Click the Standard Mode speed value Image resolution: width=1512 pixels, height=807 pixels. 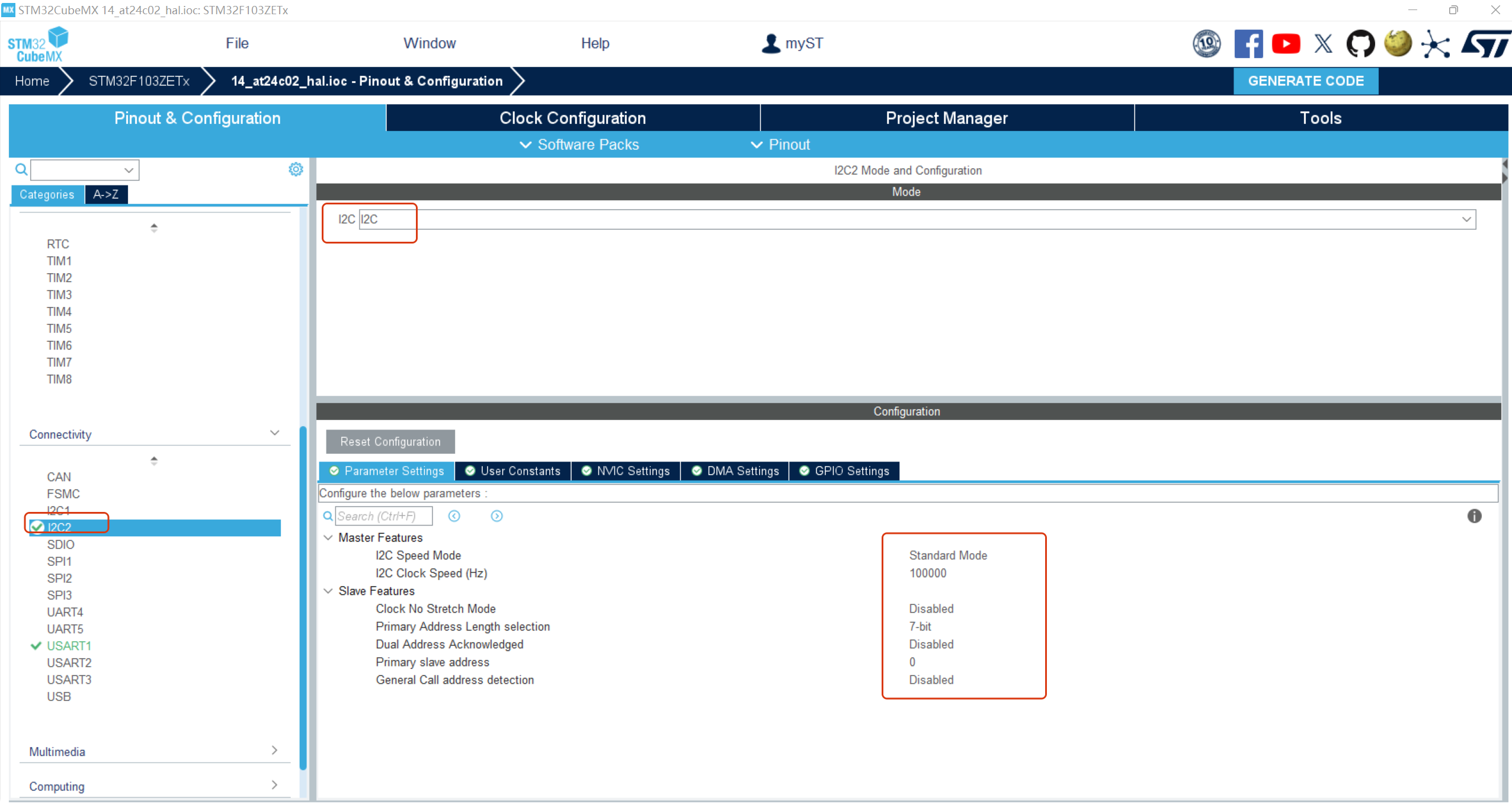click(x=948, y=555)
